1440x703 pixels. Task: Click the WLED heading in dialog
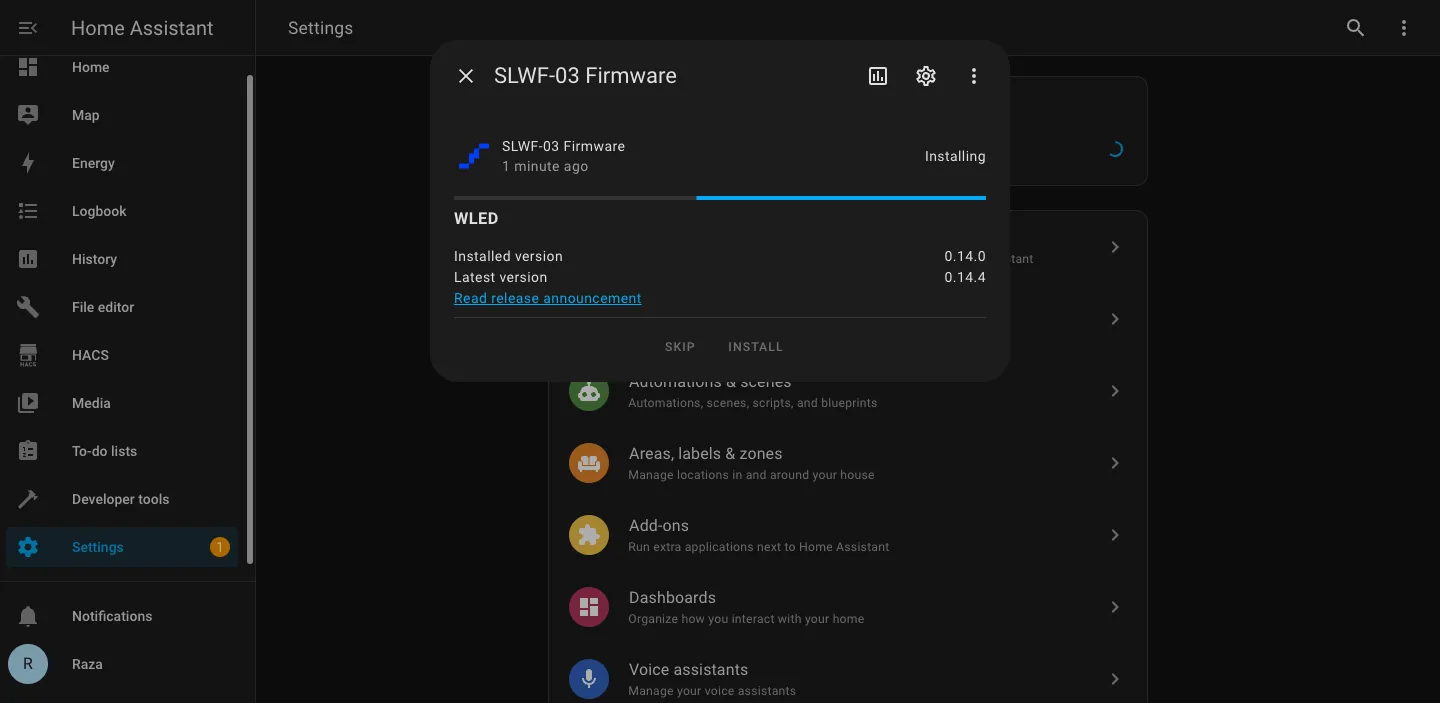pos(476,218)
